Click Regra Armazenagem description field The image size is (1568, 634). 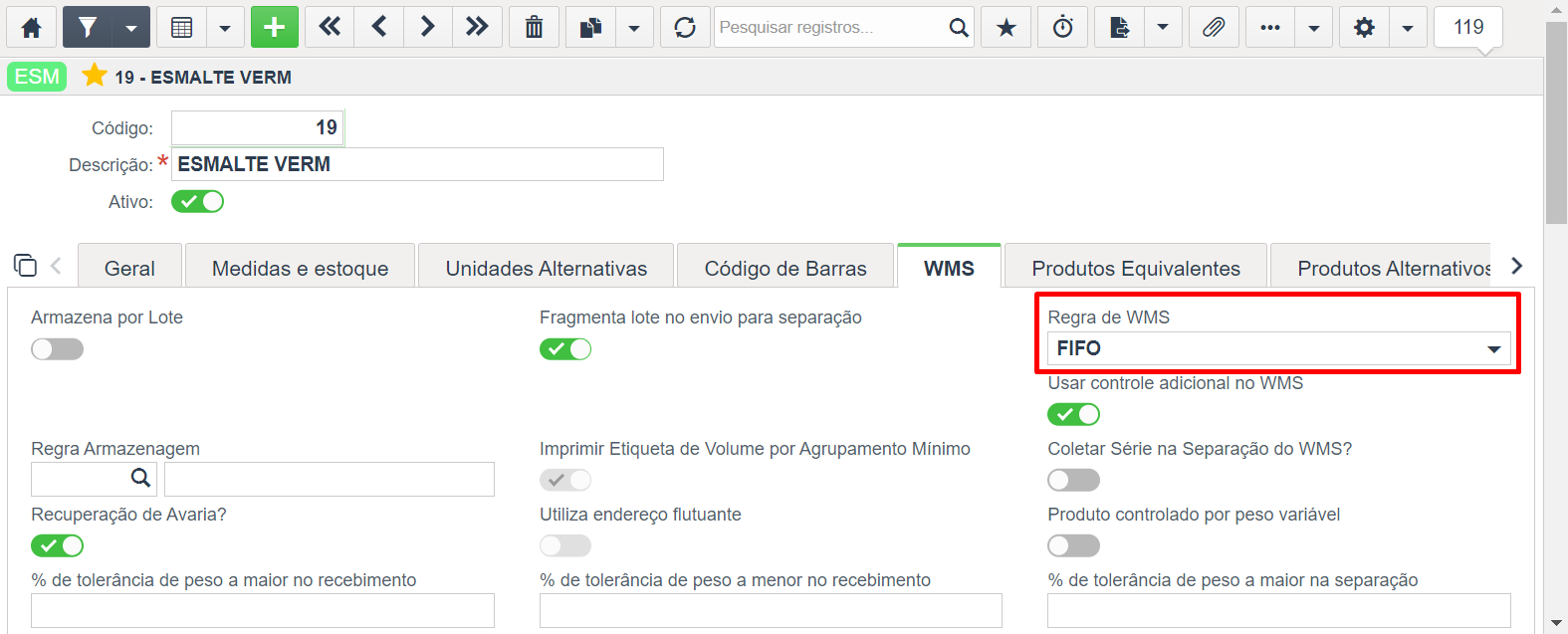point(329,479)
